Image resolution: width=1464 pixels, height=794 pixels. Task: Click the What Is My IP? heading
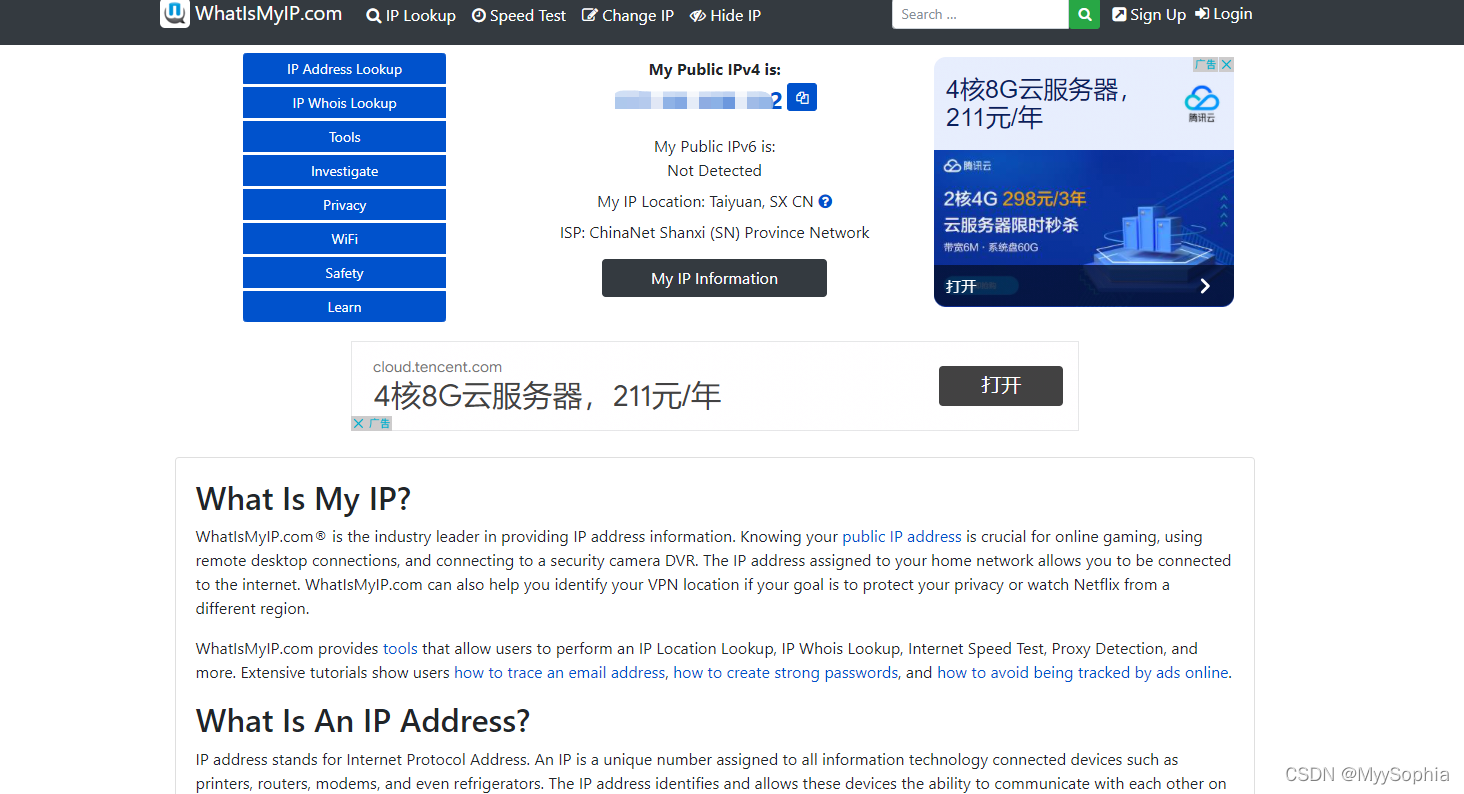(303, 499)
